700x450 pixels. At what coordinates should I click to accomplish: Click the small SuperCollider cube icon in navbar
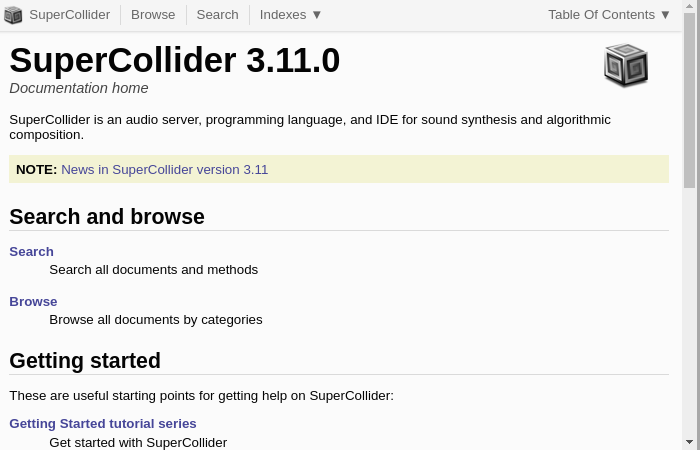(13, 15)
